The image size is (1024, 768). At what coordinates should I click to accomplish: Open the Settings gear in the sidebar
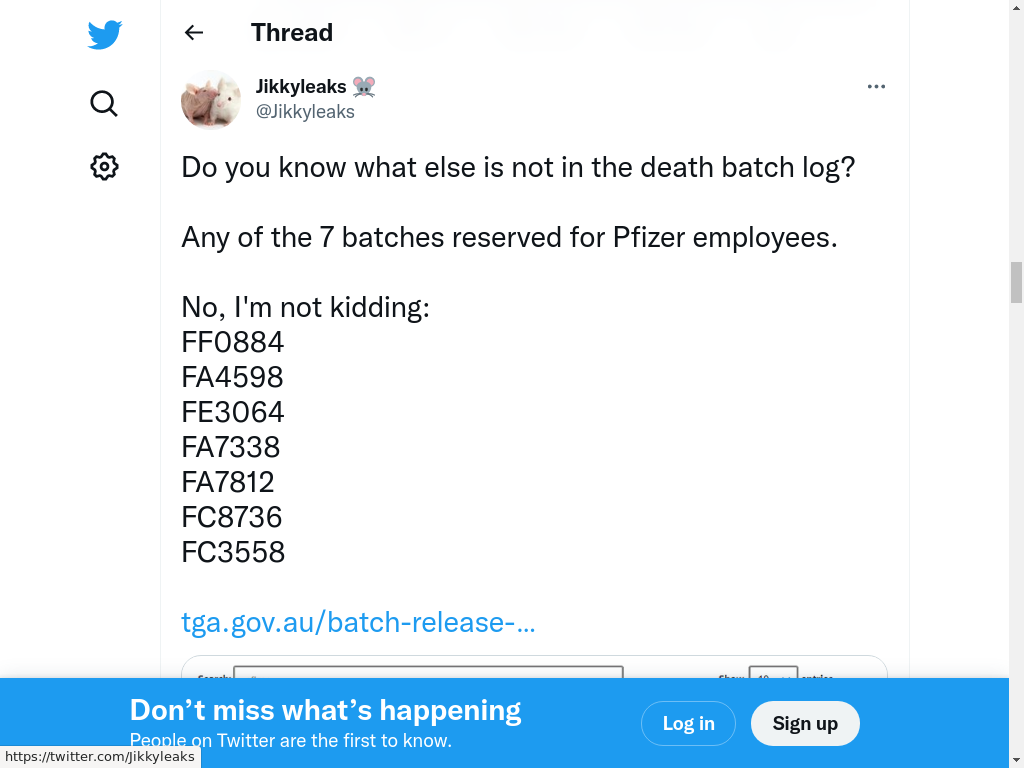104,166
